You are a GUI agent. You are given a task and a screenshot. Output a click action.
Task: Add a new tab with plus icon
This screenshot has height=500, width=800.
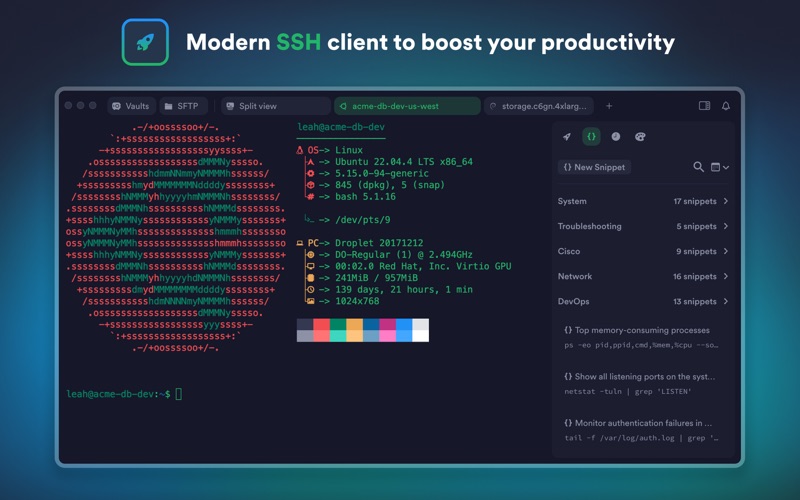(609, 106)
